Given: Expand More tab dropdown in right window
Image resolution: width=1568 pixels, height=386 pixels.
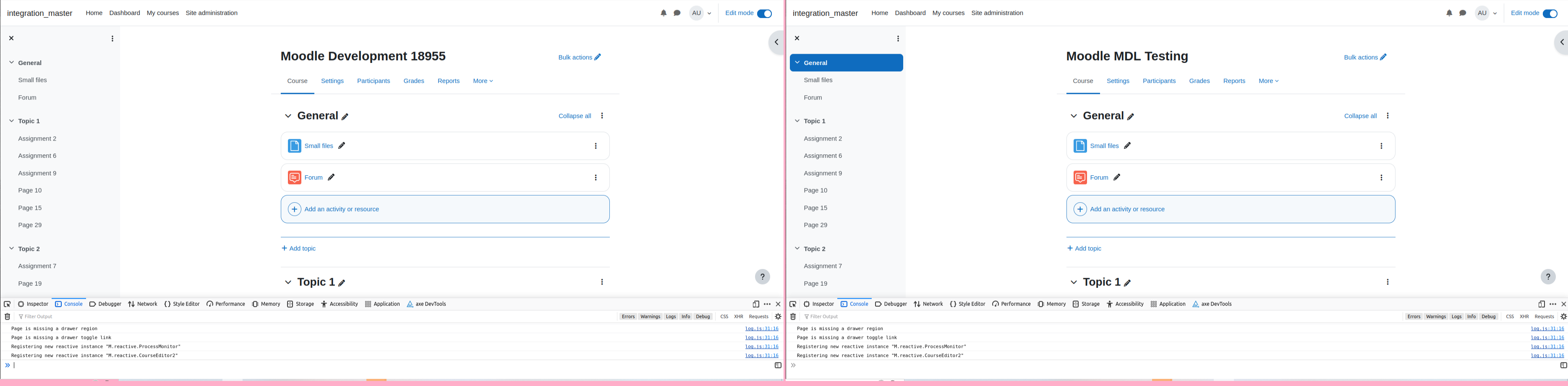Looking at the screenshot, I should tap(1268, 81).
